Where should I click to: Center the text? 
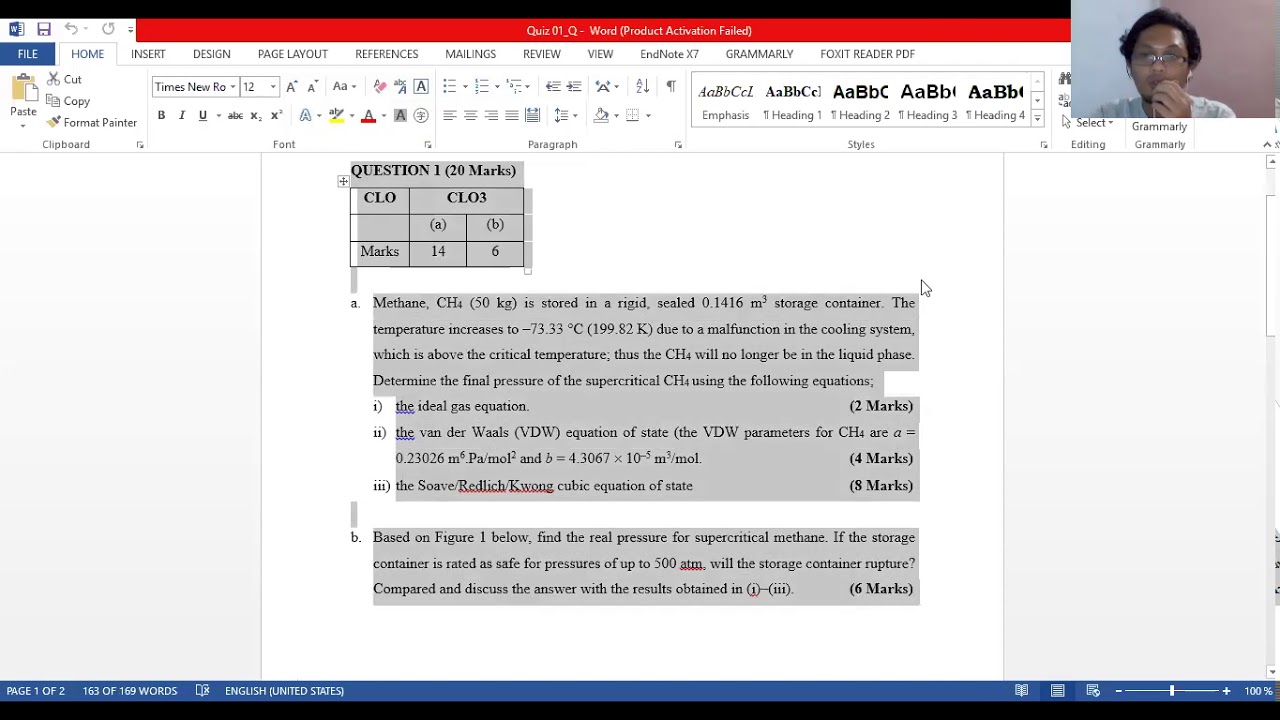click(470, 116)
